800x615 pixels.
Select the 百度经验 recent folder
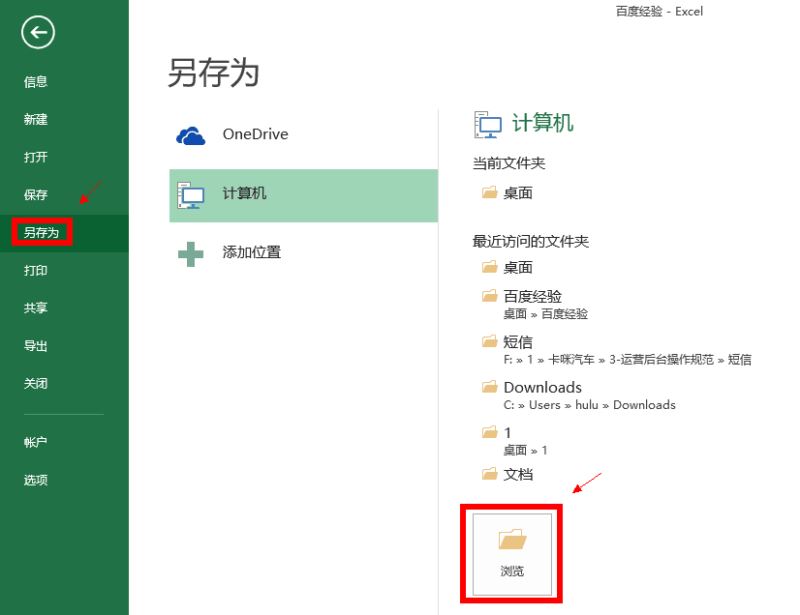(532, 297)
